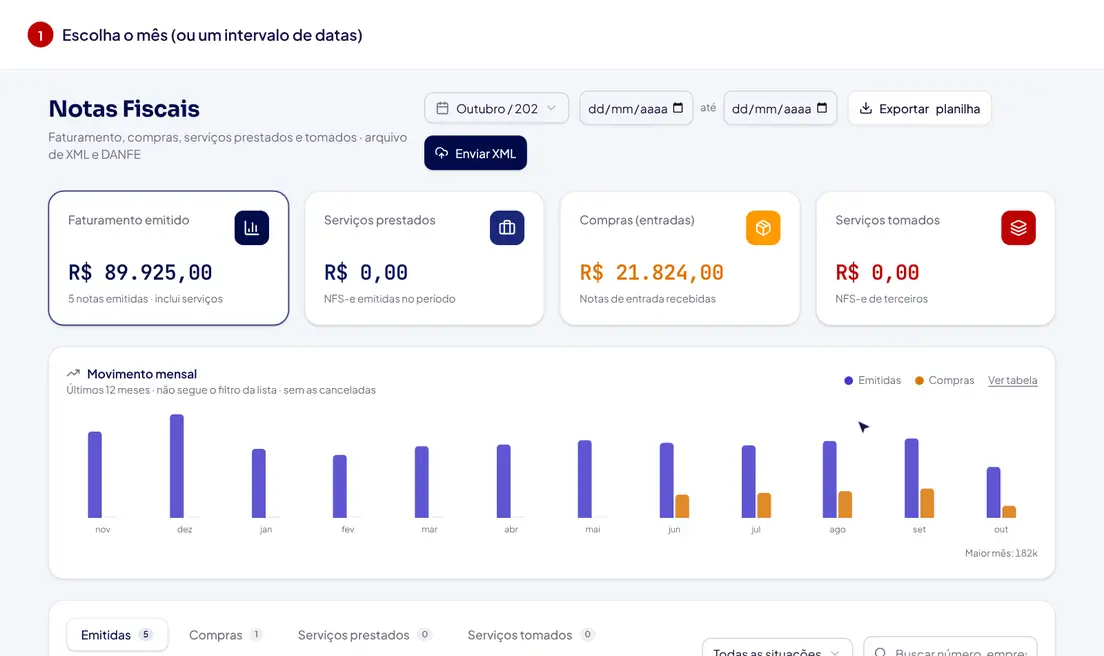Click the purple Emitidas bar for out
The height and width of the screenshot is (656, 1104).
[x=993, y=493]
